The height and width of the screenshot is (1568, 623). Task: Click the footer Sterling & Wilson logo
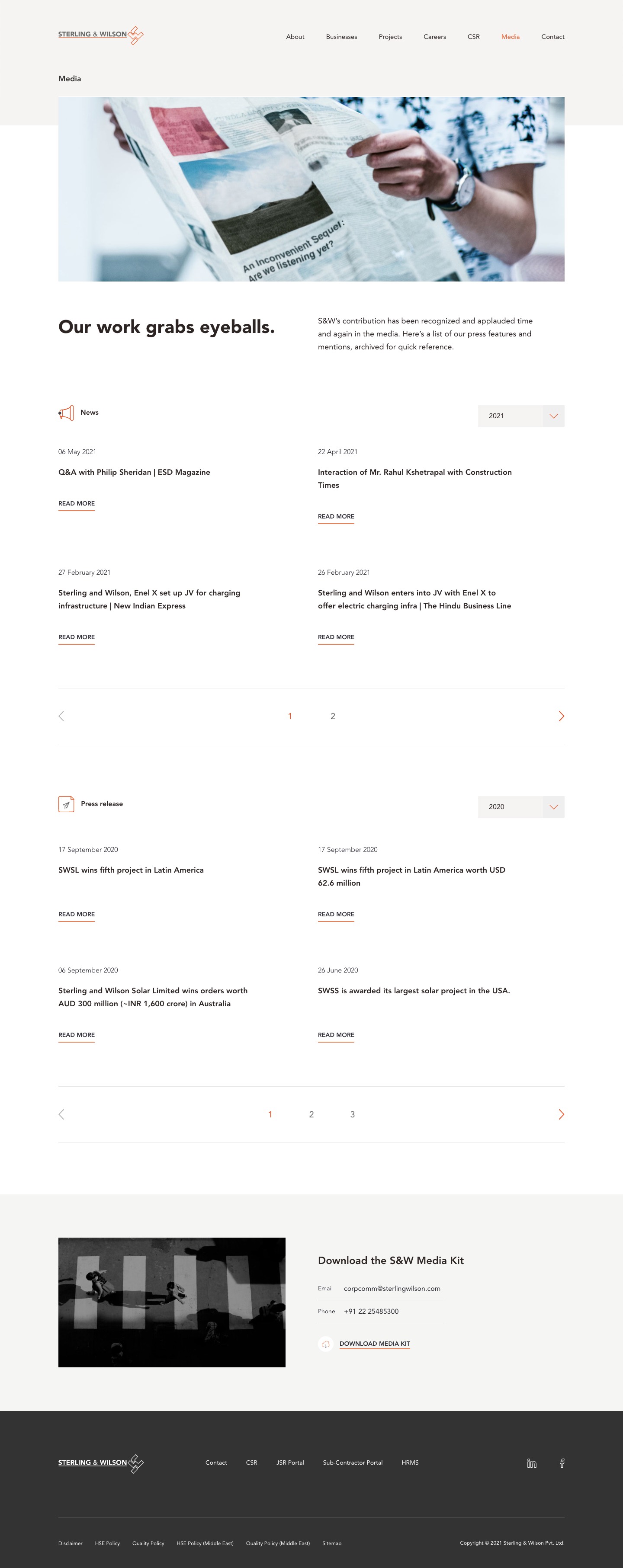pyautogui.click(x=100, y=1462)
